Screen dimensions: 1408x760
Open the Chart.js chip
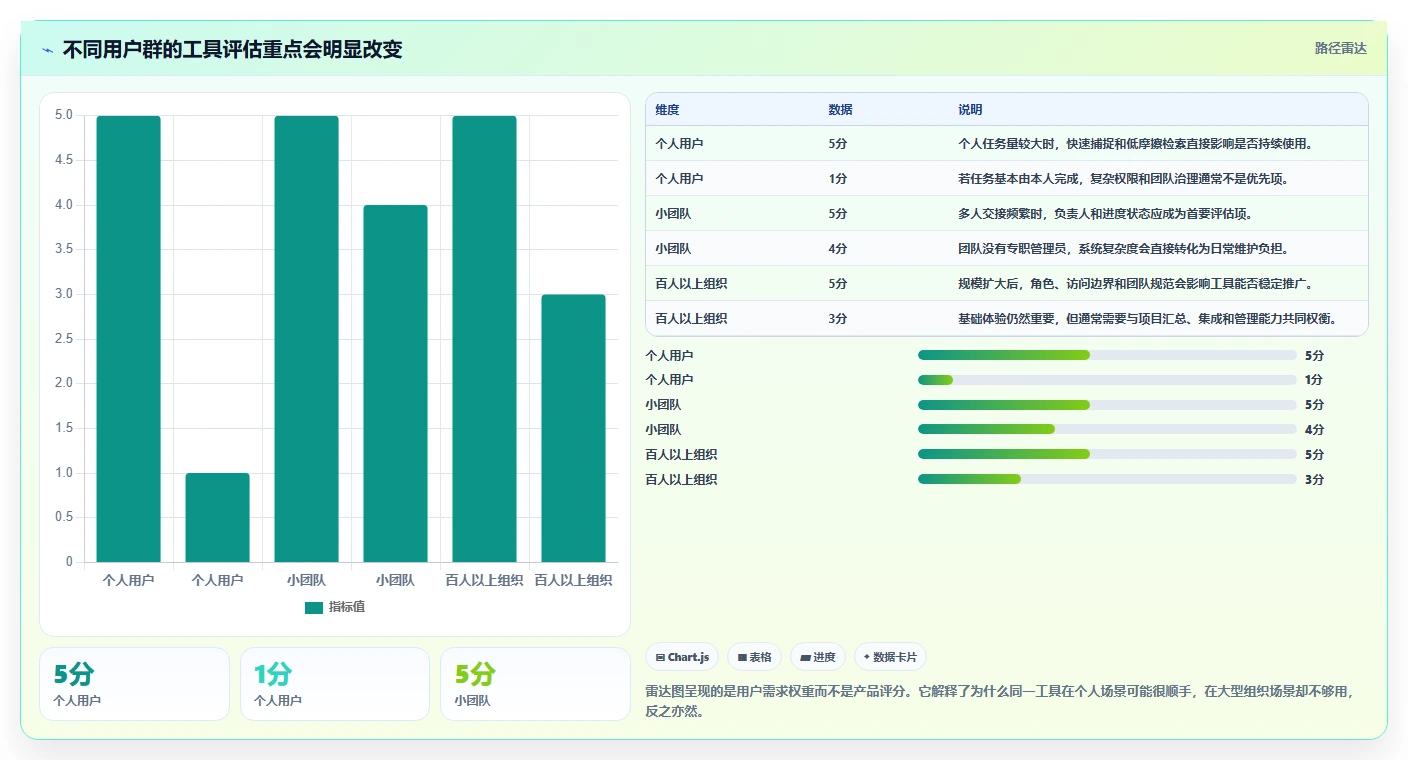tap(682, 657)
